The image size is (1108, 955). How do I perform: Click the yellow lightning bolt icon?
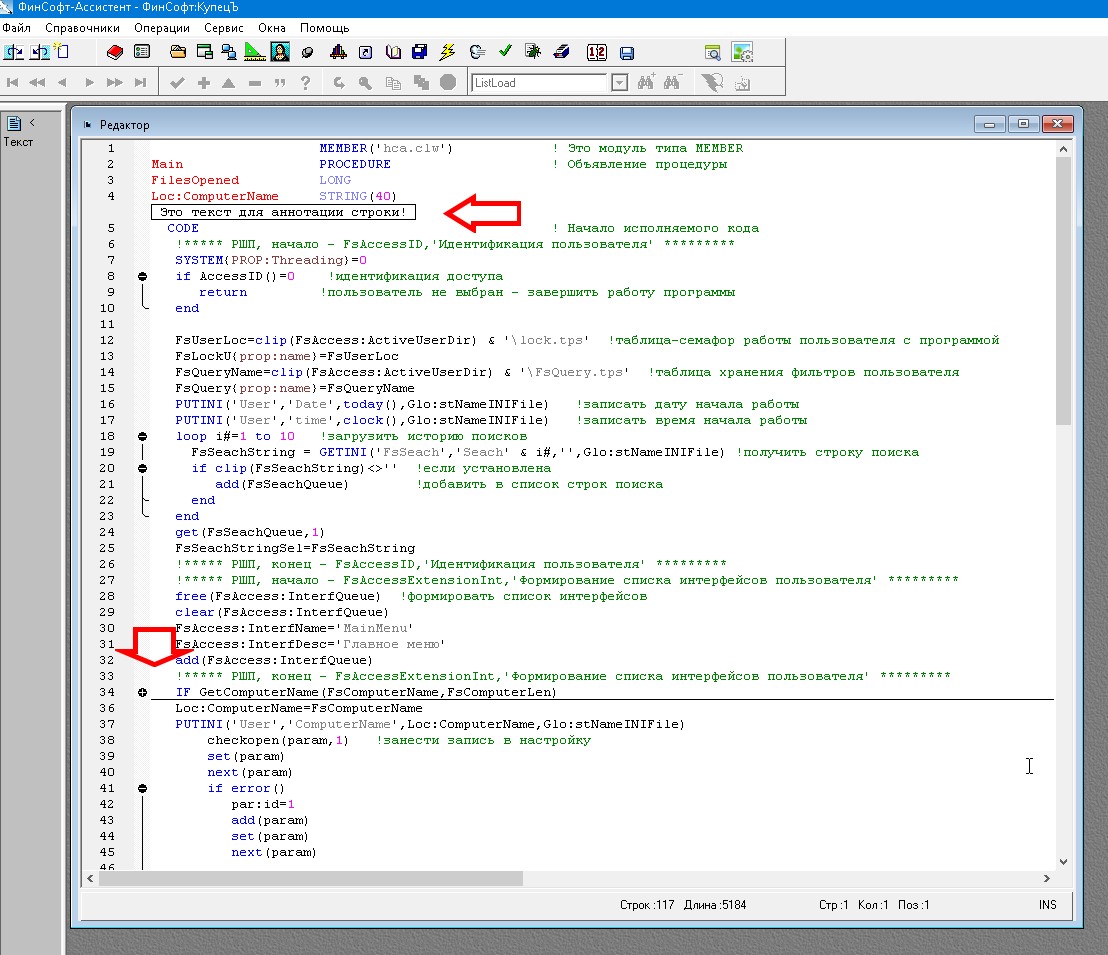coord(447,52)
